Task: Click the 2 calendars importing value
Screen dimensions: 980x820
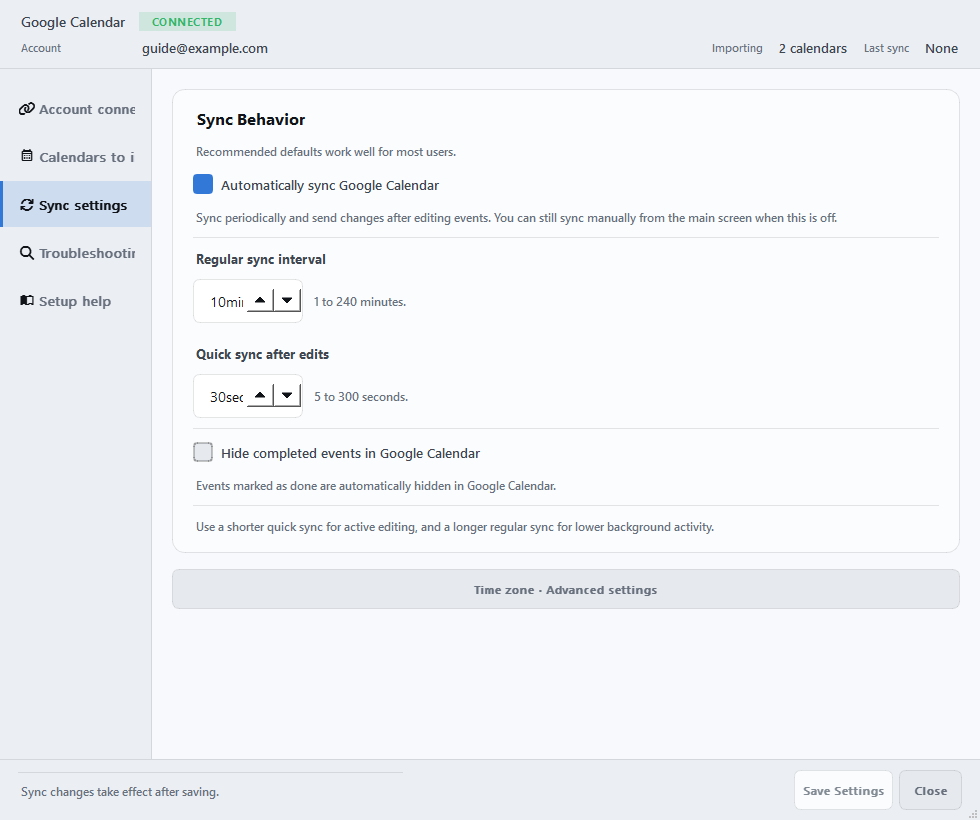Action: tap(812, 49)
